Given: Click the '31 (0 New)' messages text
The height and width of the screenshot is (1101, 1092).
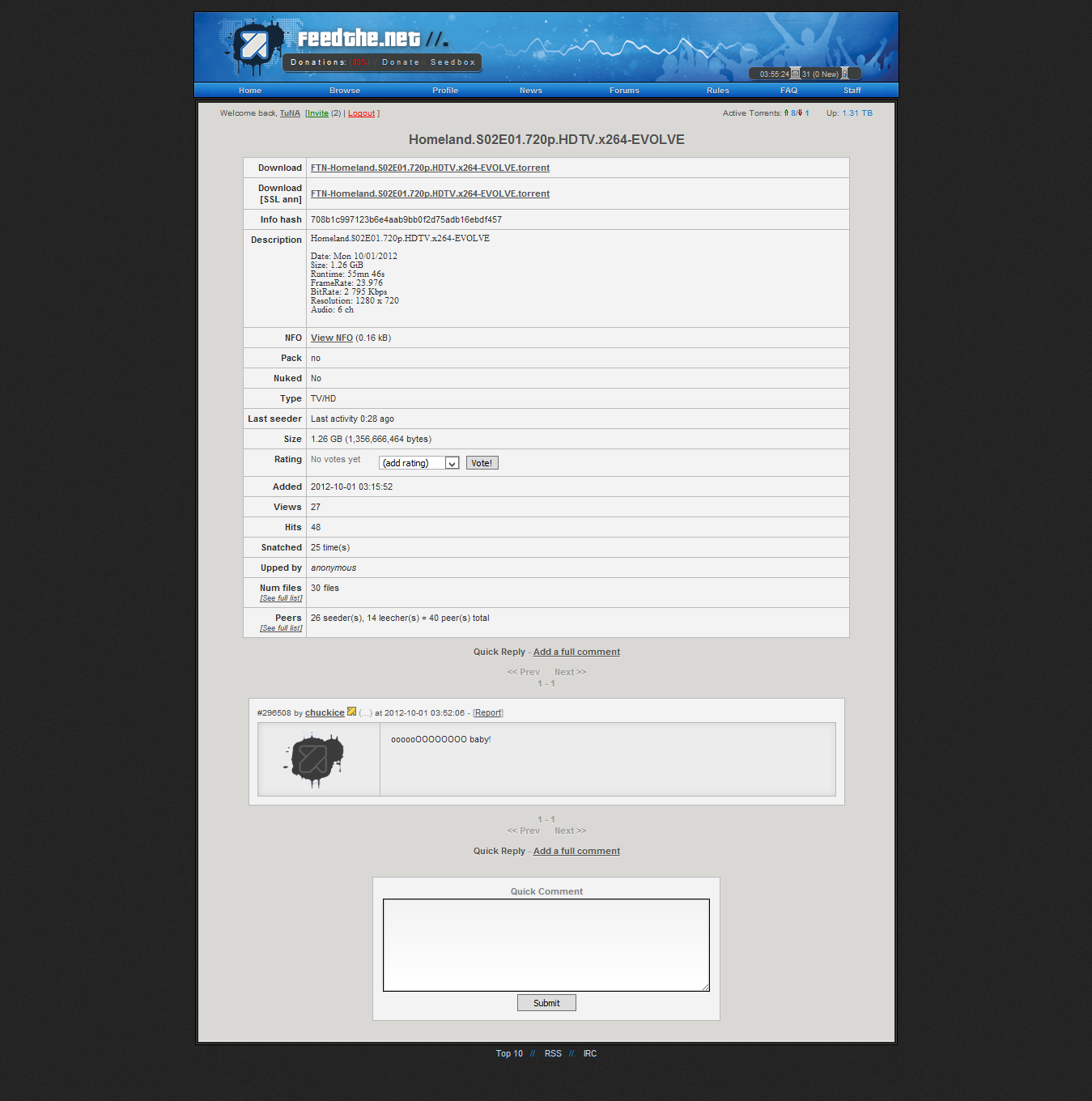Looking at the screenshot, I should click(x=820, y=74).
